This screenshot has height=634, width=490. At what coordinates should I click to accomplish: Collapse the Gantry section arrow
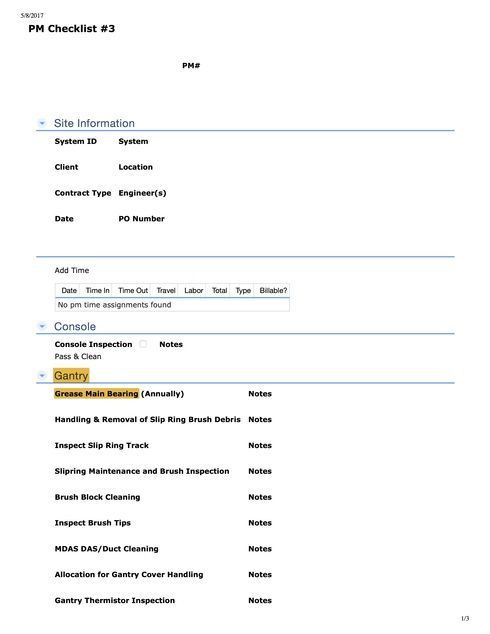coord(42,376)
